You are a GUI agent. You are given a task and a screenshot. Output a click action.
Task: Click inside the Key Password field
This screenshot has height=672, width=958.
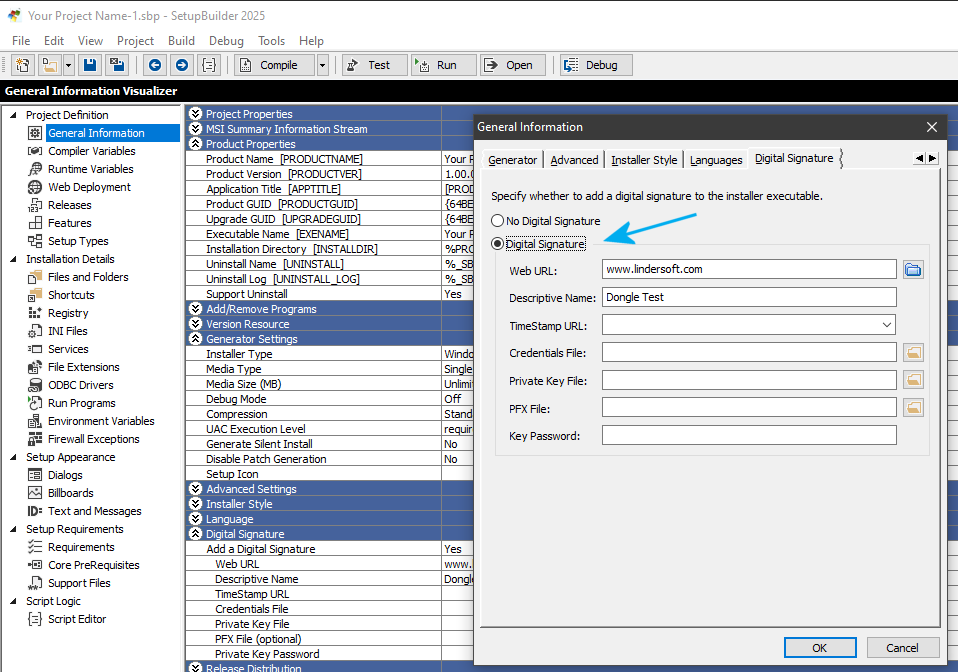747,434
